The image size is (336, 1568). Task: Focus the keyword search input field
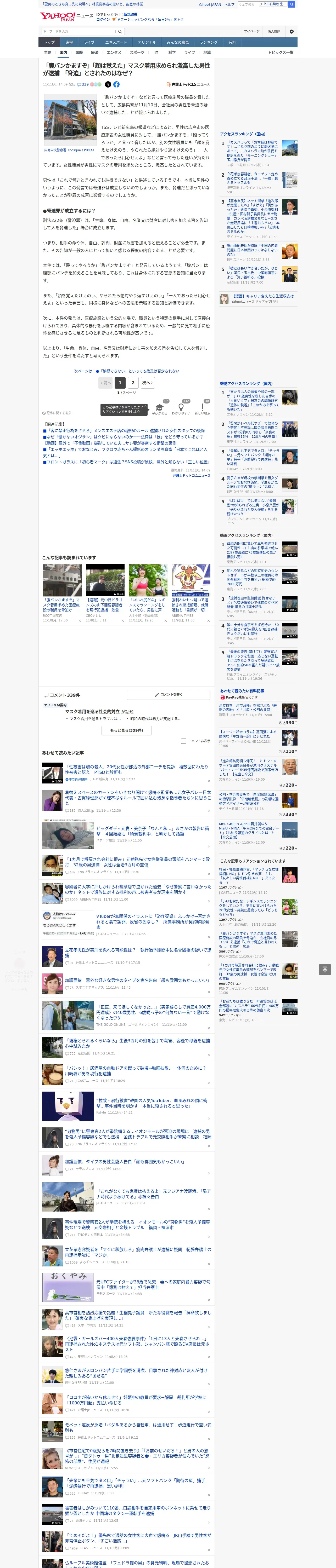79,31
